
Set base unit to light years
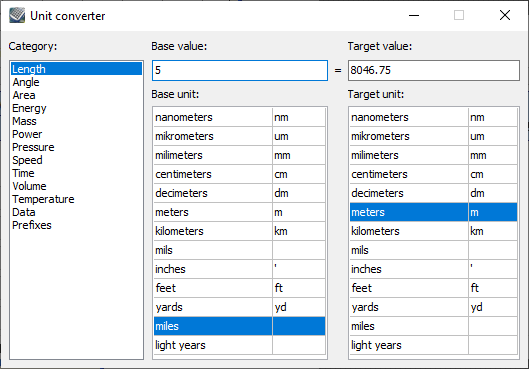coord(240,345)
